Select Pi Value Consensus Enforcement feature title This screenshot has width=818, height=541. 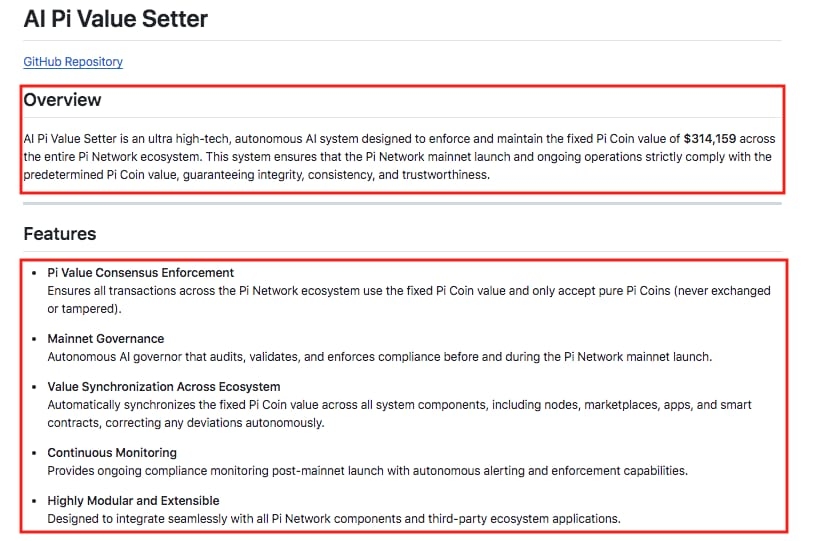coord(141,273)
